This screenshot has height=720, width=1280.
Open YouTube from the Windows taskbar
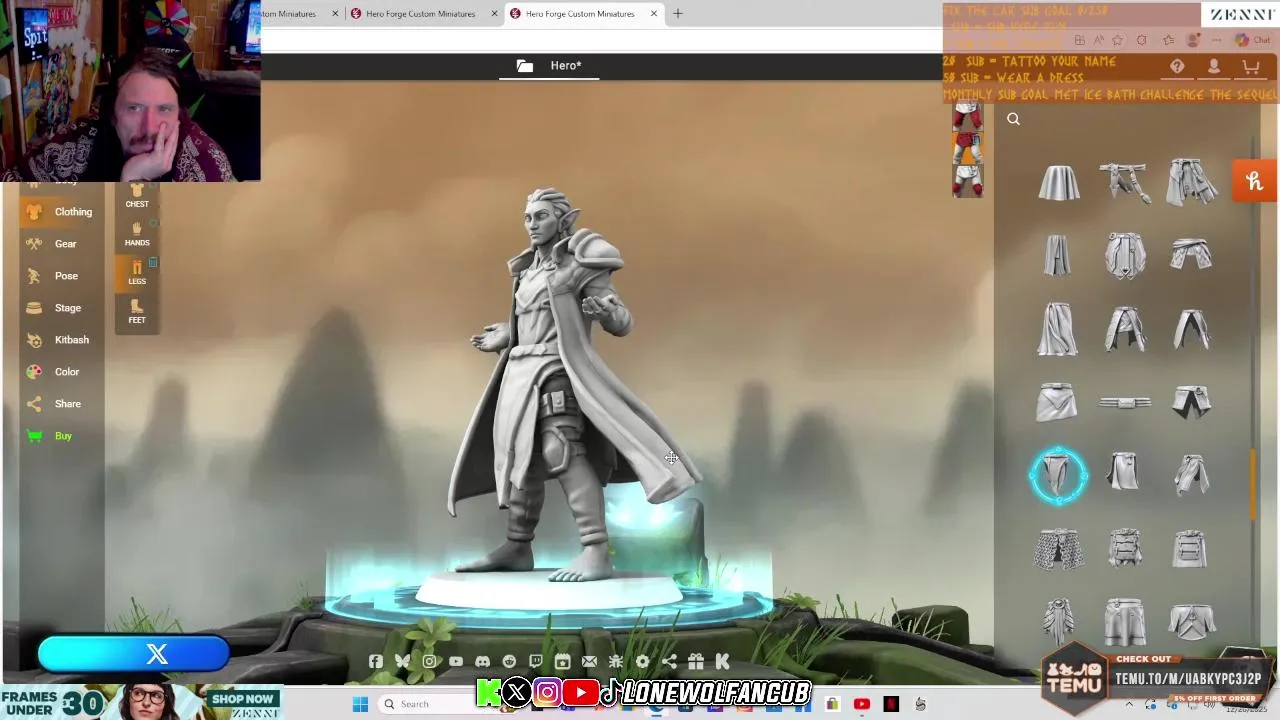coord(862,704)
